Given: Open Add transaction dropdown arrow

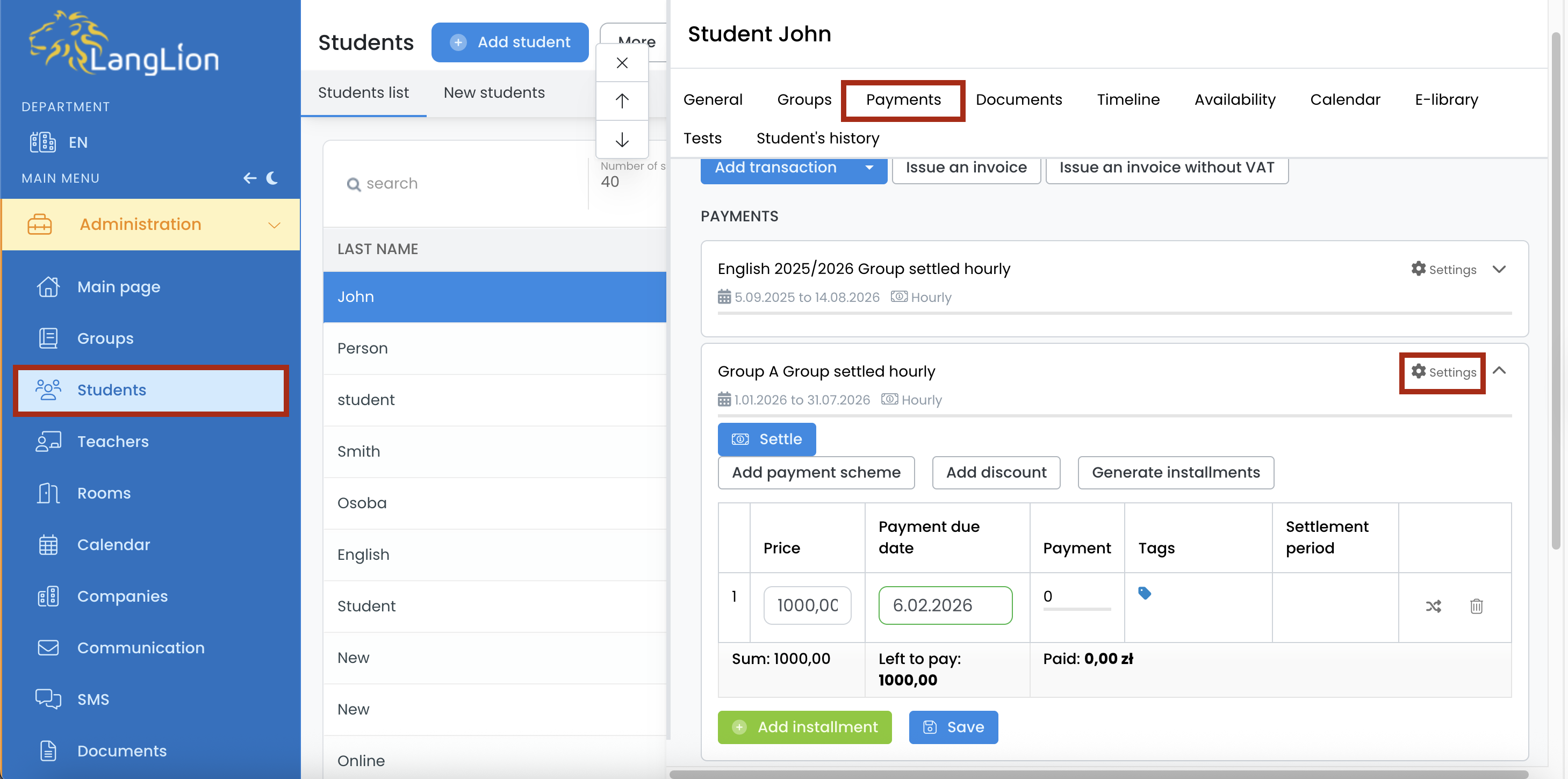Looking at the screenshot, I should click(869, 168).
